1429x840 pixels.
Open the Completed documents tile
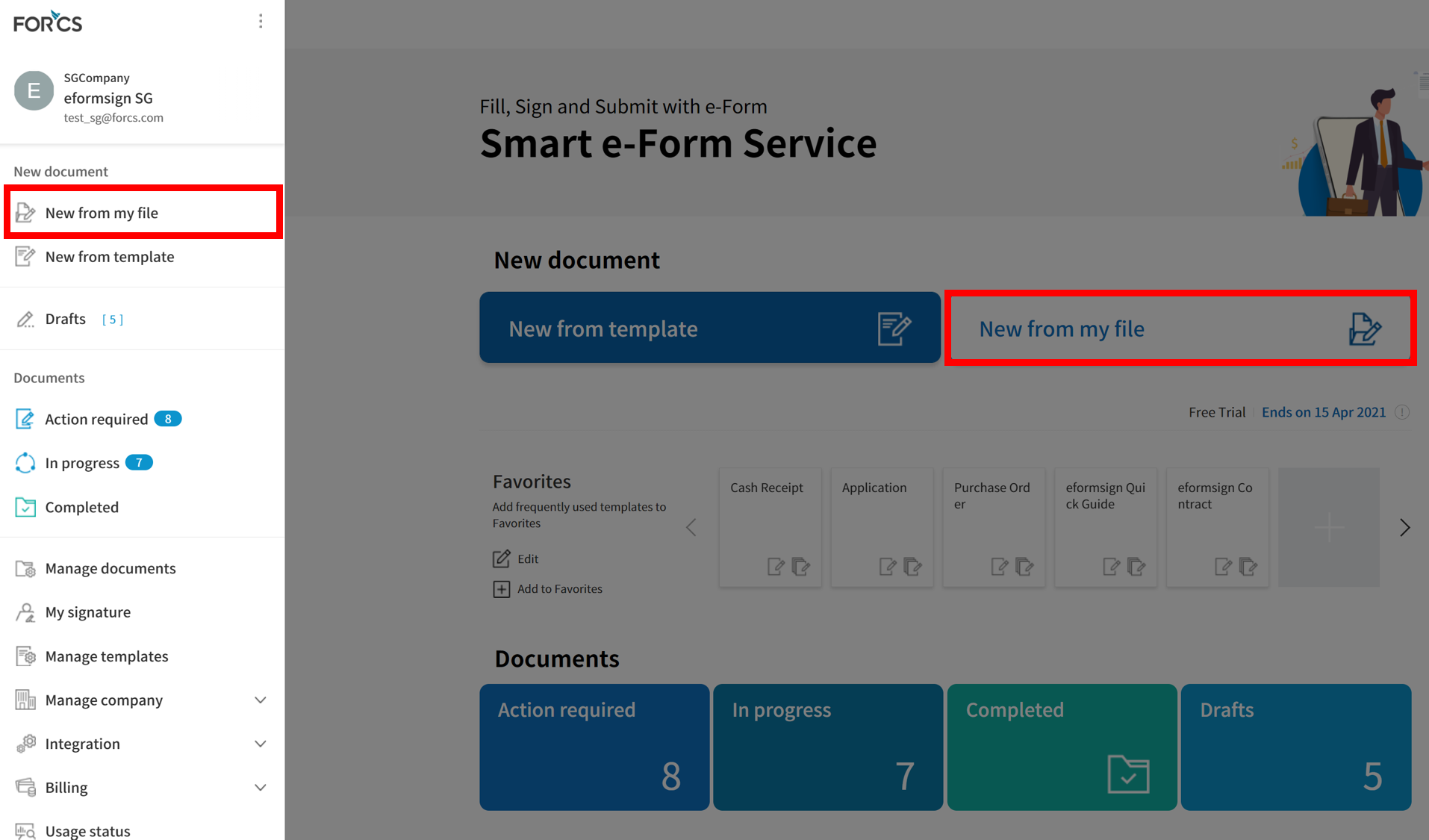tap(1062, 747)
